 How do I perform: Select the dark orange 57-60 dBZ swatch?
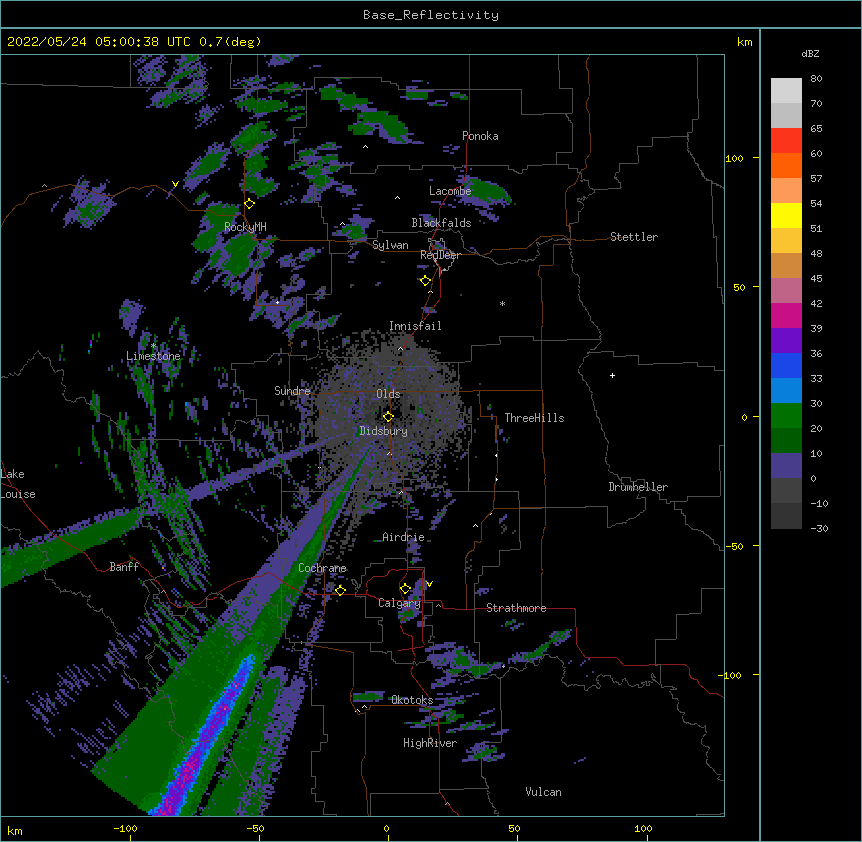[x=786, y=165]
